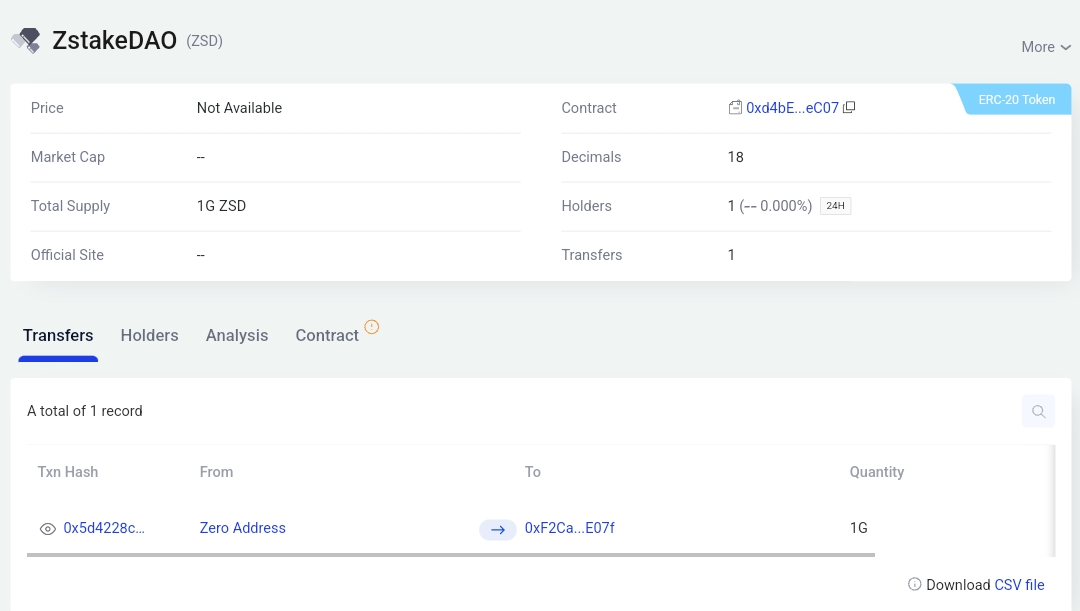Click the ZstakeDAO token logo icon
This screenshot has height=611, width=1080.
pos(26,41)
